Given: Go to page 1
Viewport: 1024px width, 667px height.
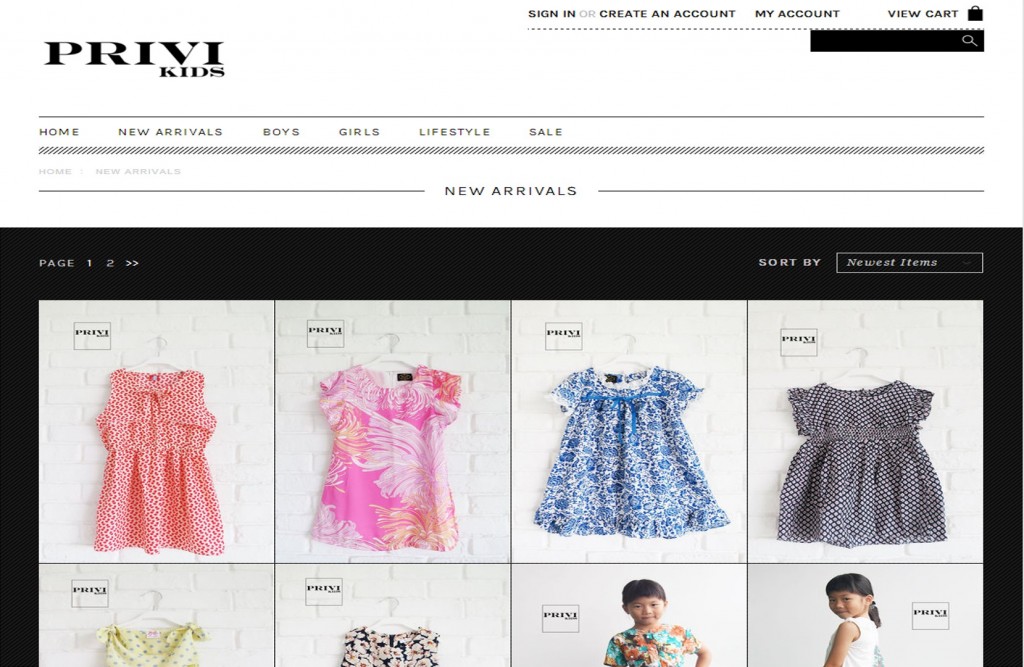Looking at the screenshot, I should click(89, 263).
